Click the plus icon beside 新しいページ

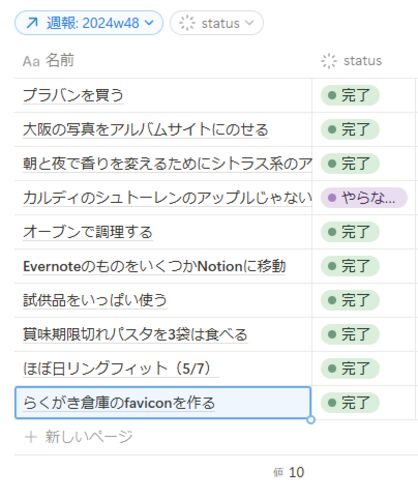(31, 437)
